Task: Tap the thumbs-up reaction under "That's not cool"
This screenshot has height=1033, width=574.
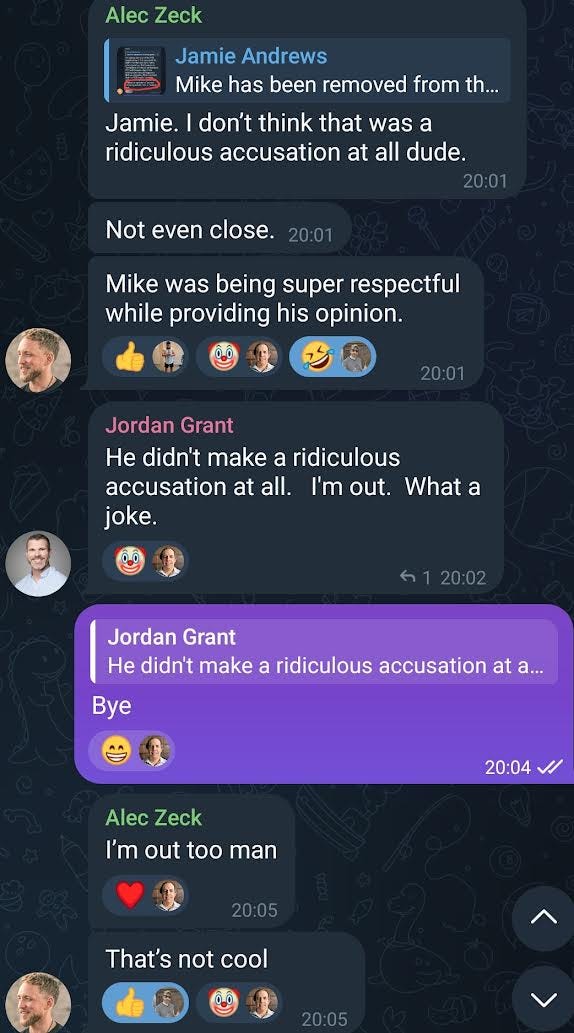Action: pos(145,1003)
